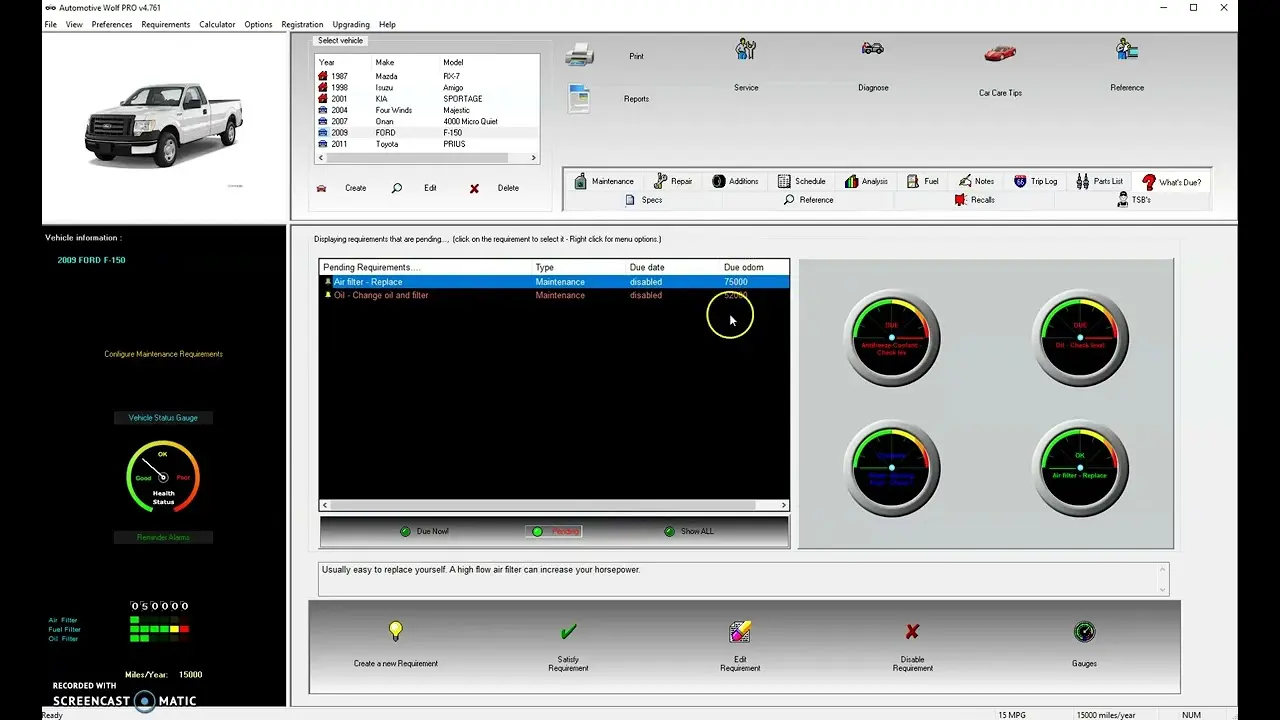
Task: Open the Recalls tab
Action: pyautogui.click(x=975, y=200)
